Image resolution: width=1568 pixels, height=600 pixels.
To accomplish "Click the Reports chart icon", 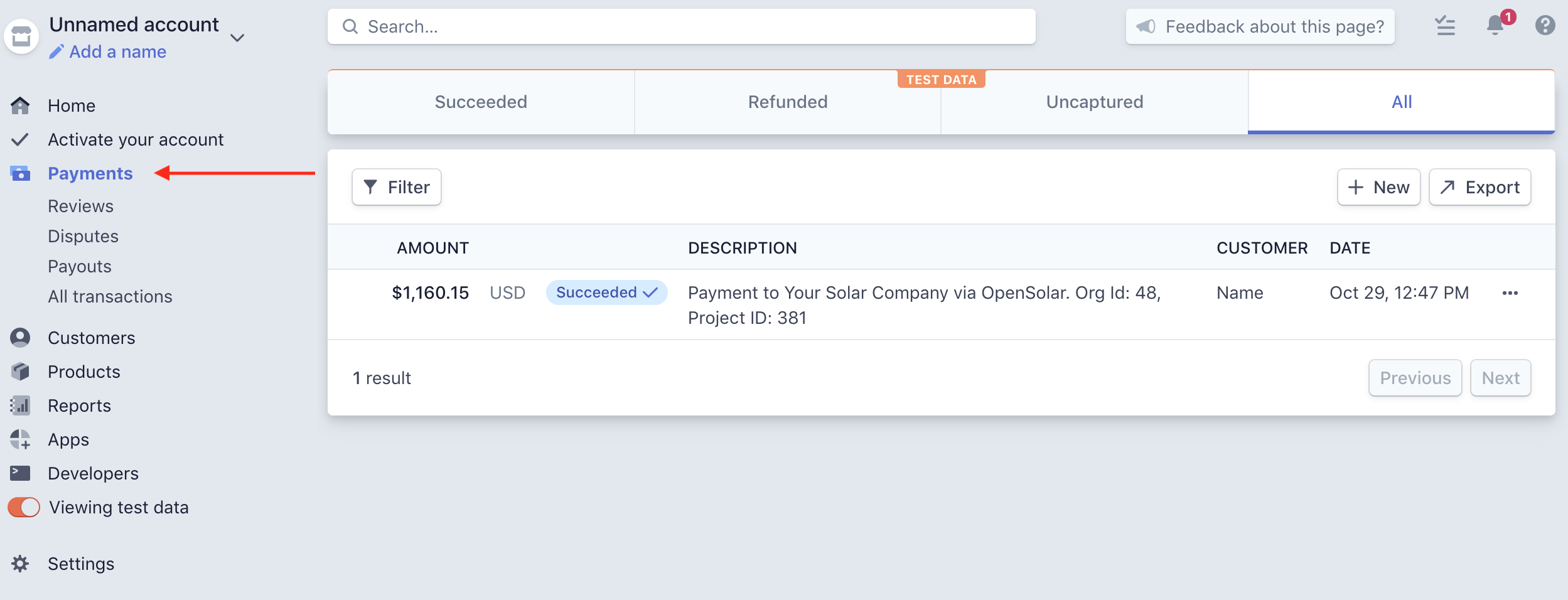I will [20, 405].
